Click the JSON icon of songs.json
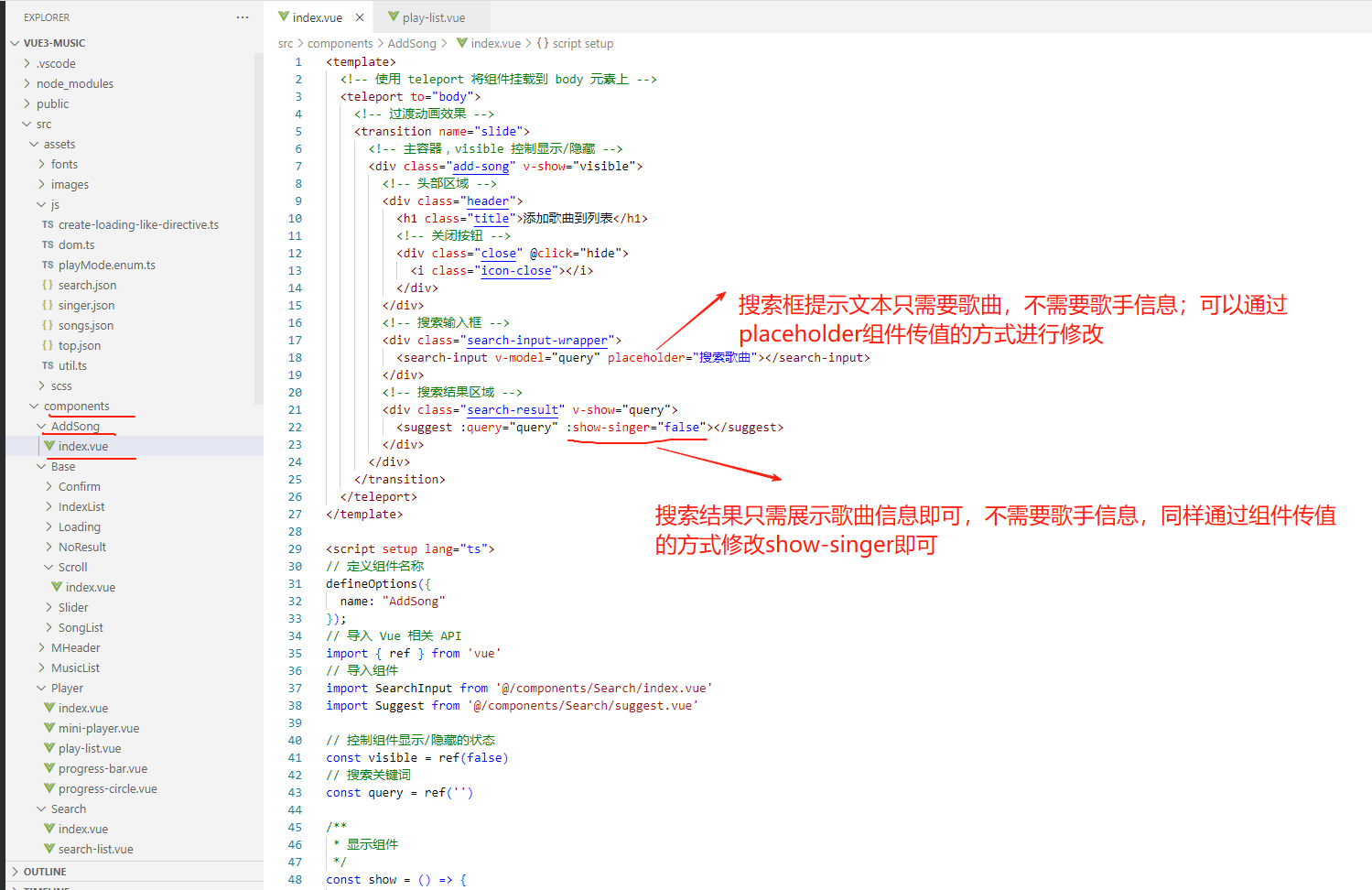This screenshot has width=1372, height=890. click(x=48, y=325)
